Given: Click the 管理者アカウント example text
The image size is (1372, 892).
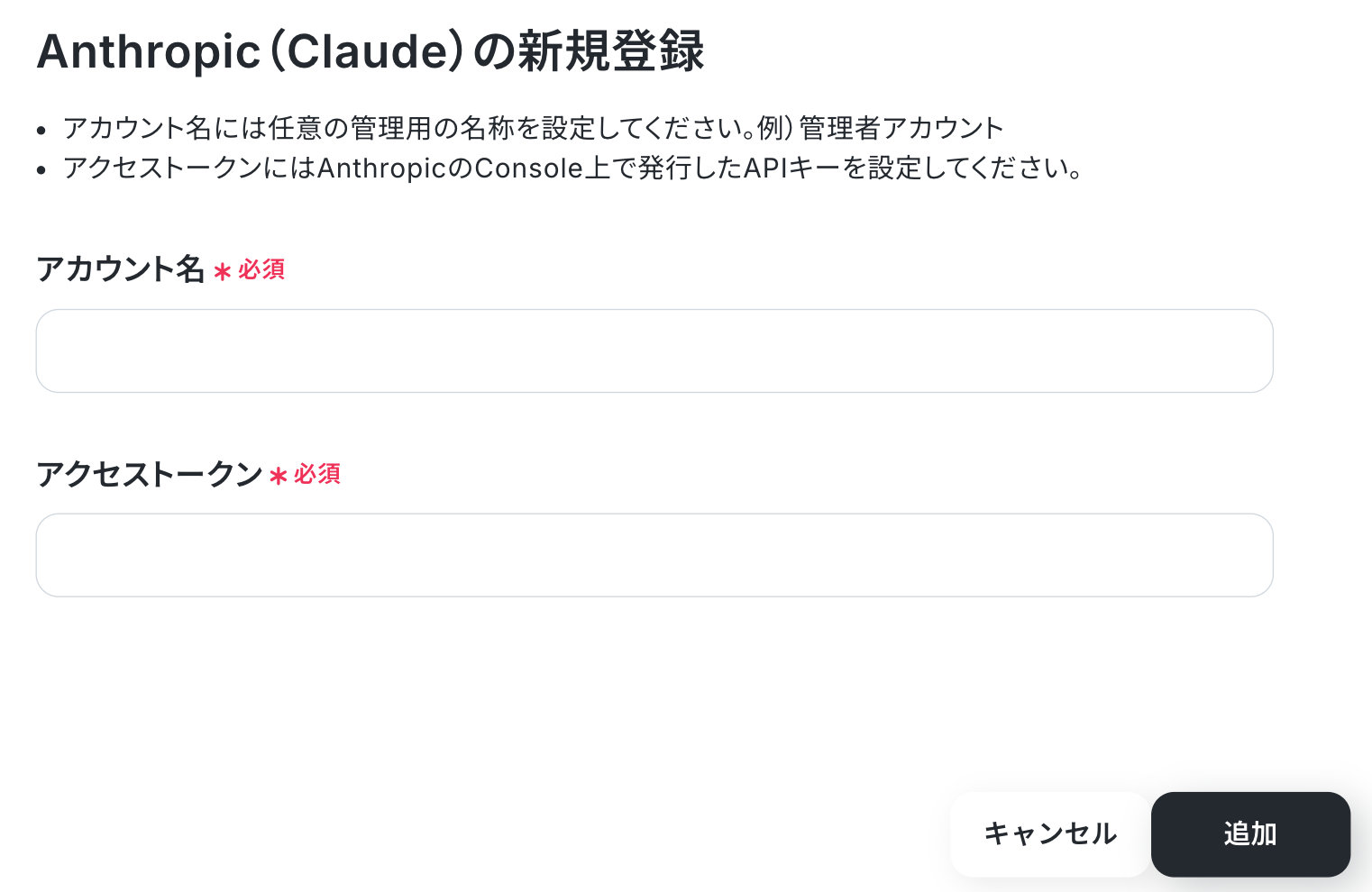Looking at the screenshot, I should [x=901, y=128].
